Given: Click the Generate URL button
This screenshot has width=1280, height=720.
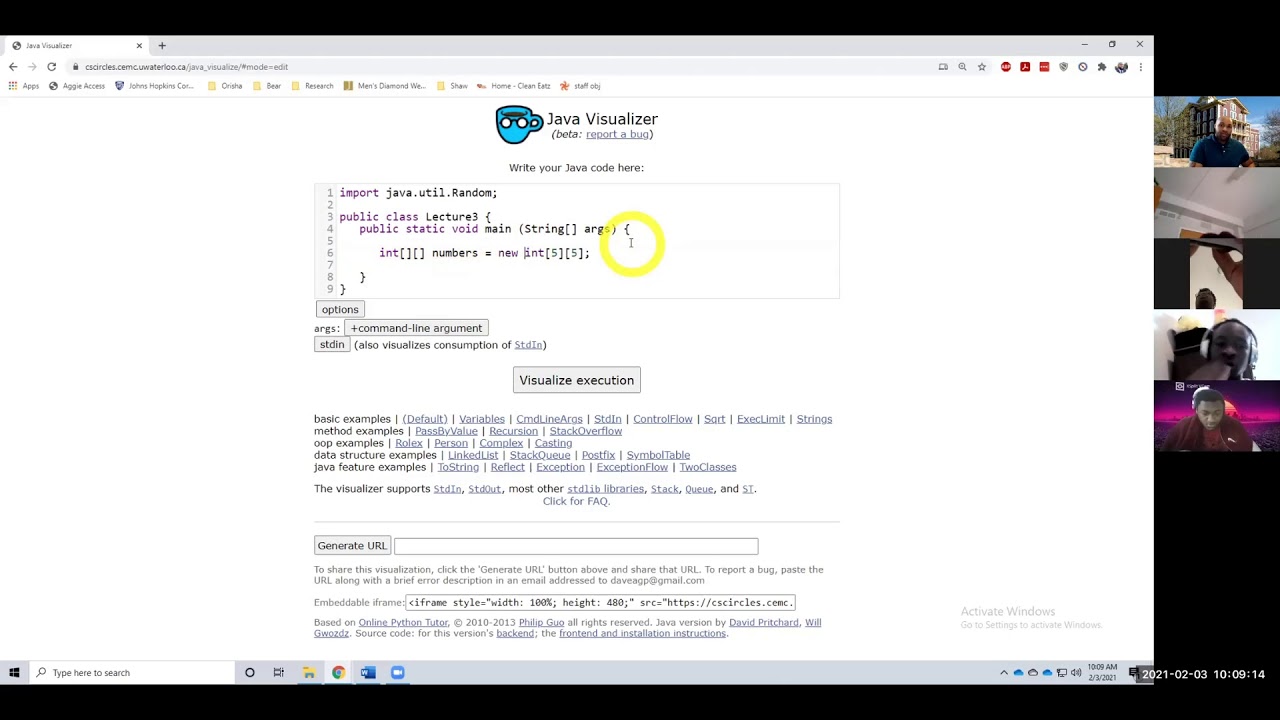Looking at the screenshot, I should [351, 545].
